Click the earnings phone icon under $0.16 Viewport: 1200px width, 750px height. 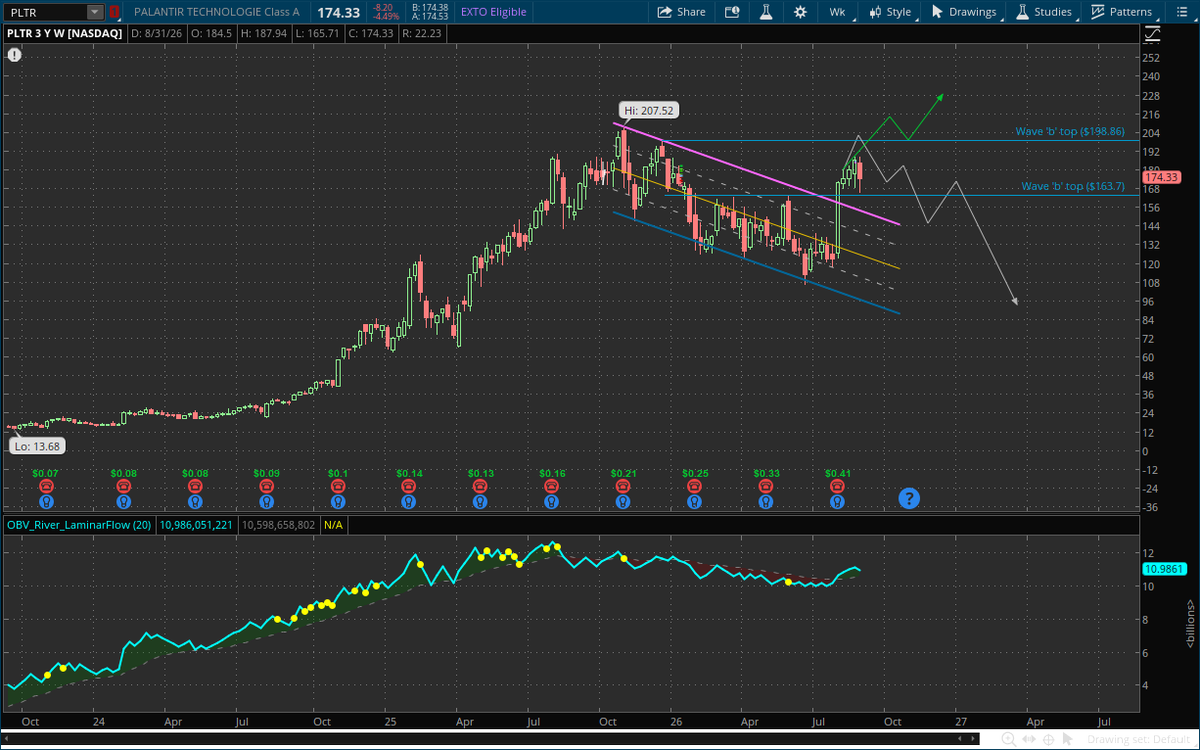[551, 485]
